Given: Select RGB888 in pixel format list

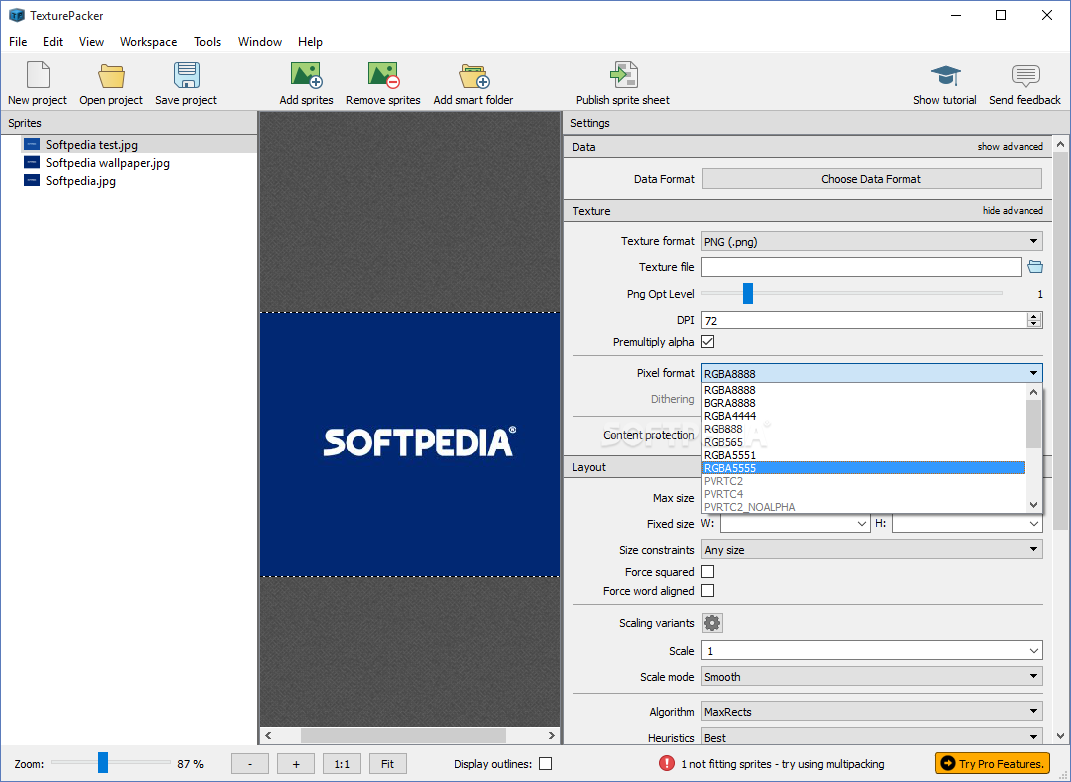Looking at the screenshot, I should coord(863,429).
